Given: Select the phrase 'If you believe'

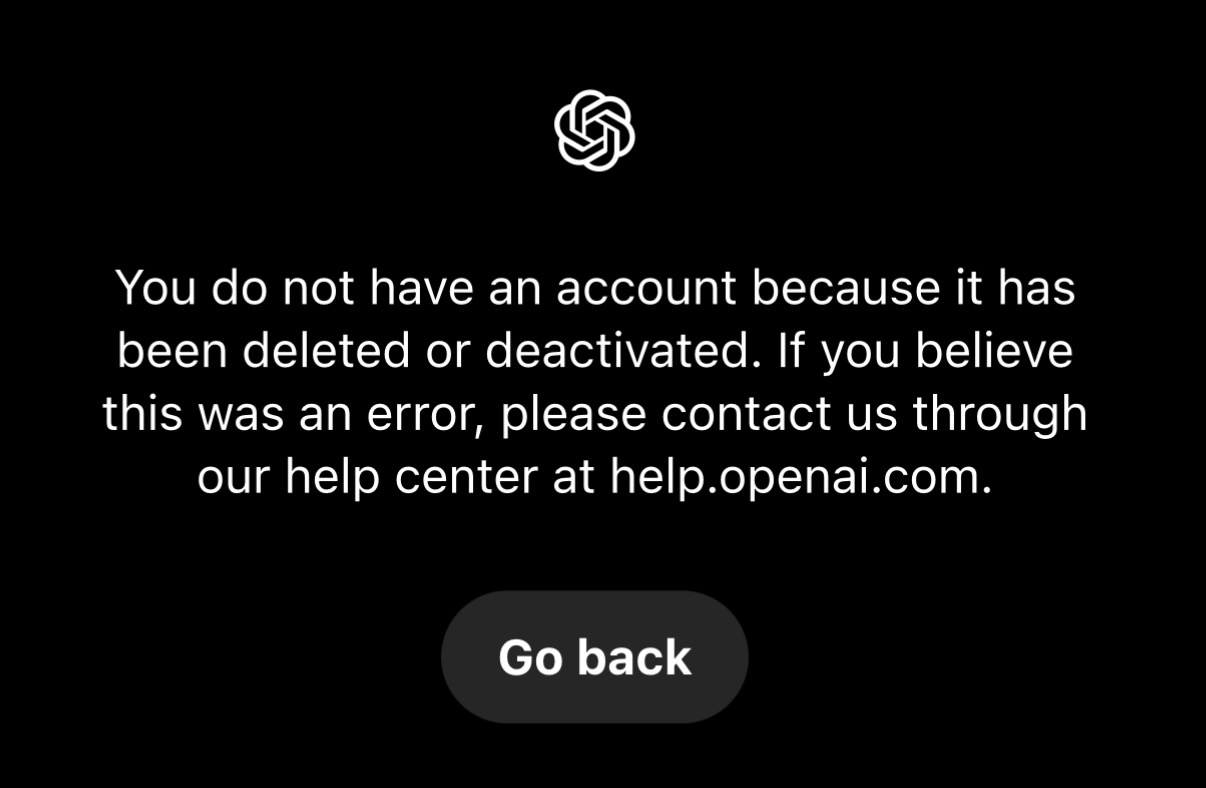Looking at the screenshot, I should [x=925, y=351].
